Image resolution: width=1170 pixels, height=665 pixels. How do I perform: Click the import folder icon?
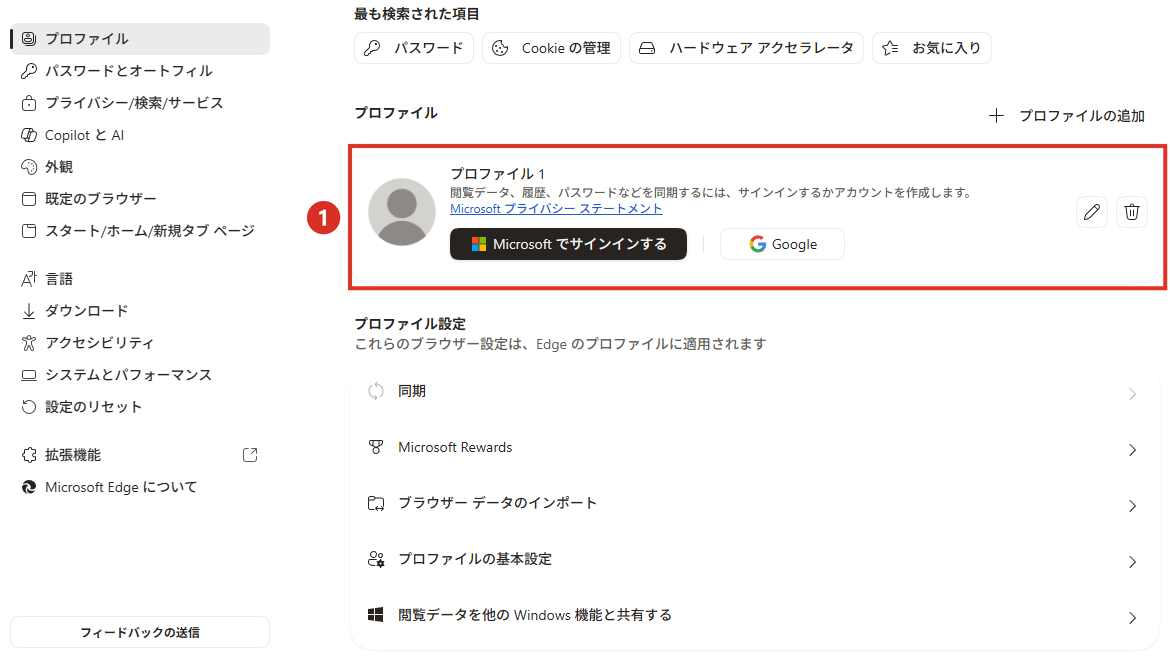pyautogui.click(x=376, y=503)
